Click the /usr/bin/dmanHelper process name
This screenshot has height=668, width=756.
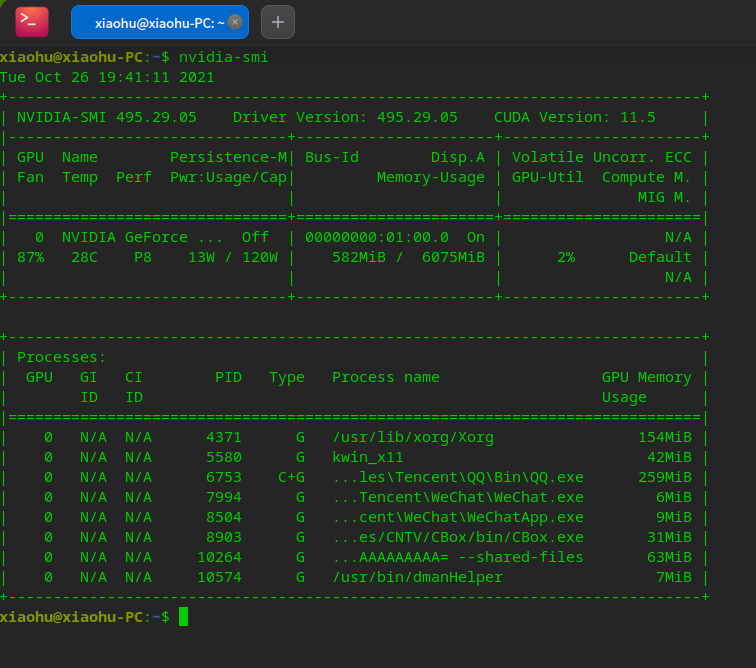coord(417,577)
